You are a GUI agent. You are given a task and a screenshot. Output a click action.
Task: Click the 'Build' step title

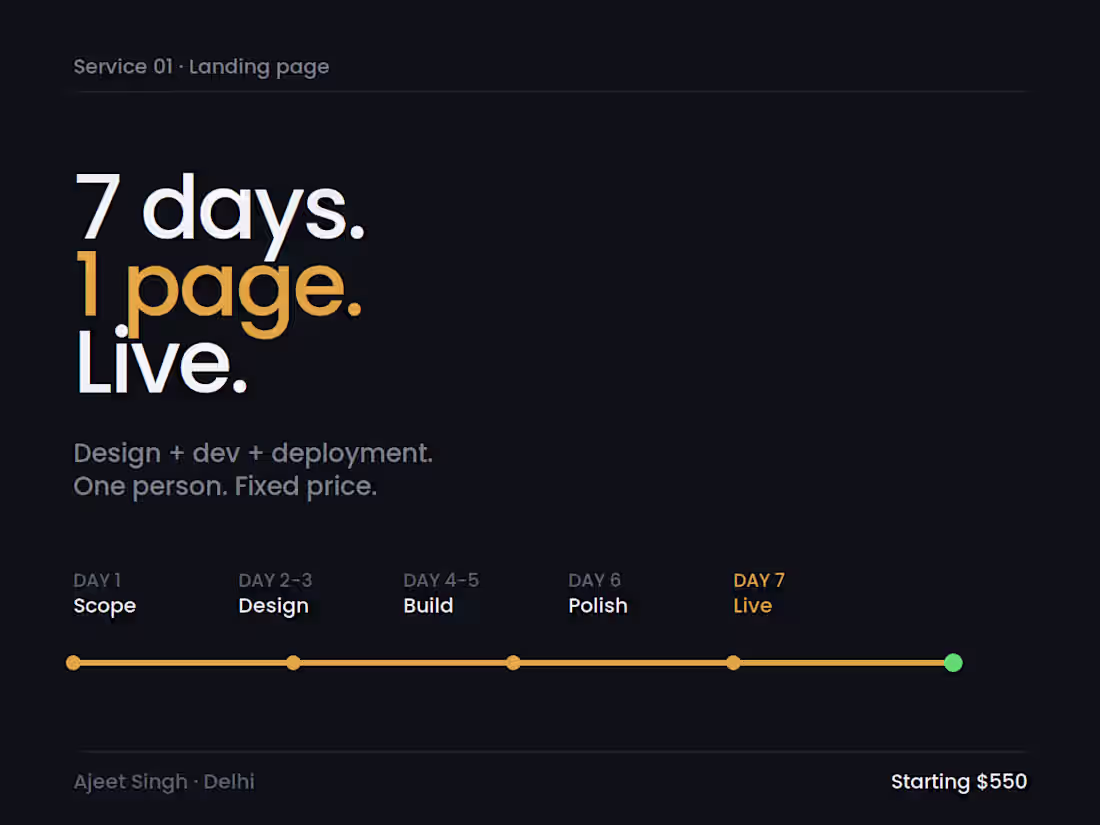(429, 605)
